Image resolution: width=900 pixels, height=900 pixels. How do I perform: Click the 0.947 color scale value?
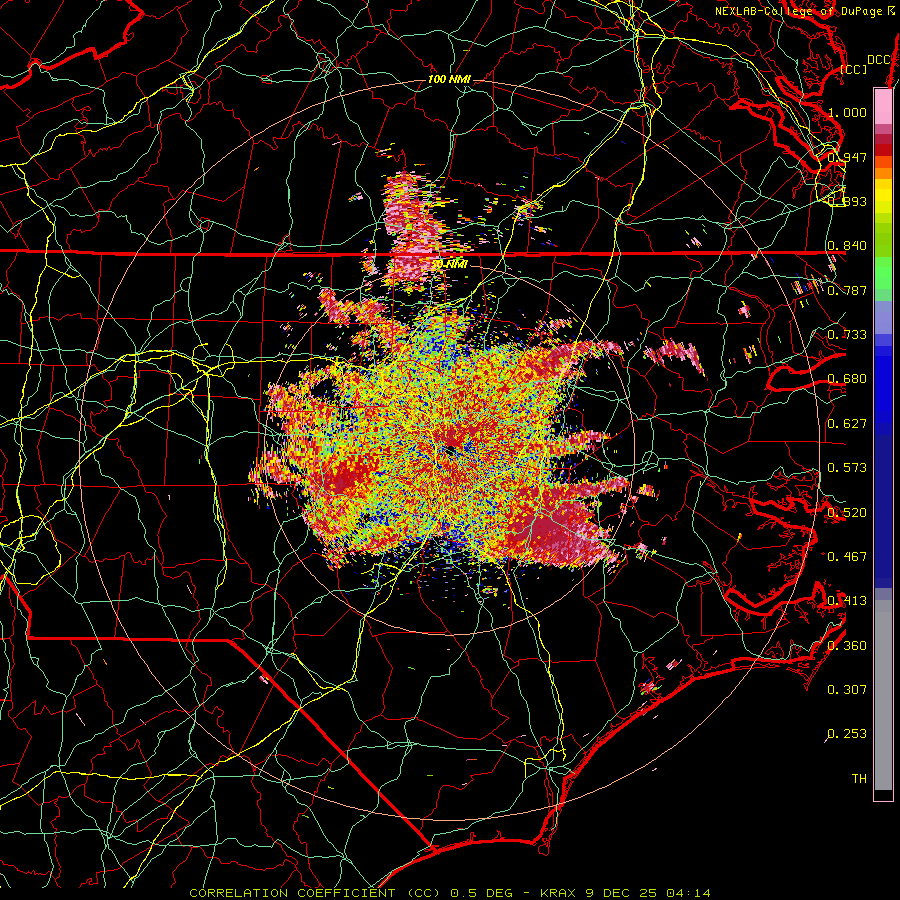point(847,157)
